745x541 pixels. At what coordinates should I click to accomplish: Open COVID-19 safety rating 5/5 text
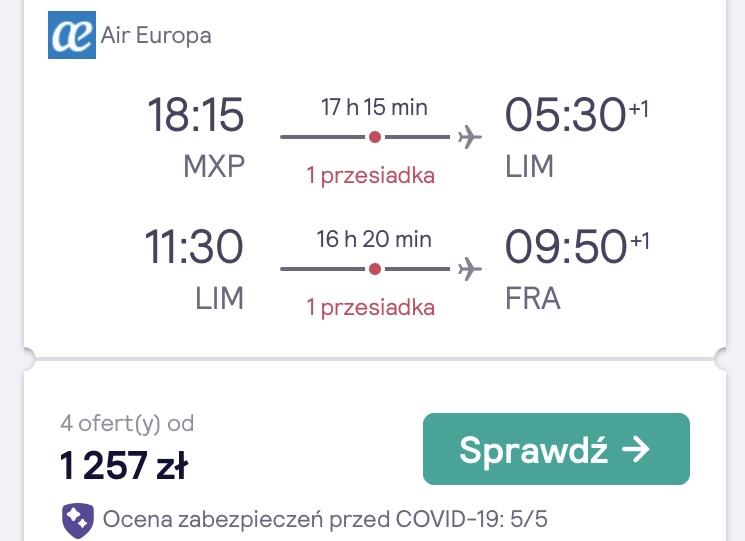[x=325, y=519]
